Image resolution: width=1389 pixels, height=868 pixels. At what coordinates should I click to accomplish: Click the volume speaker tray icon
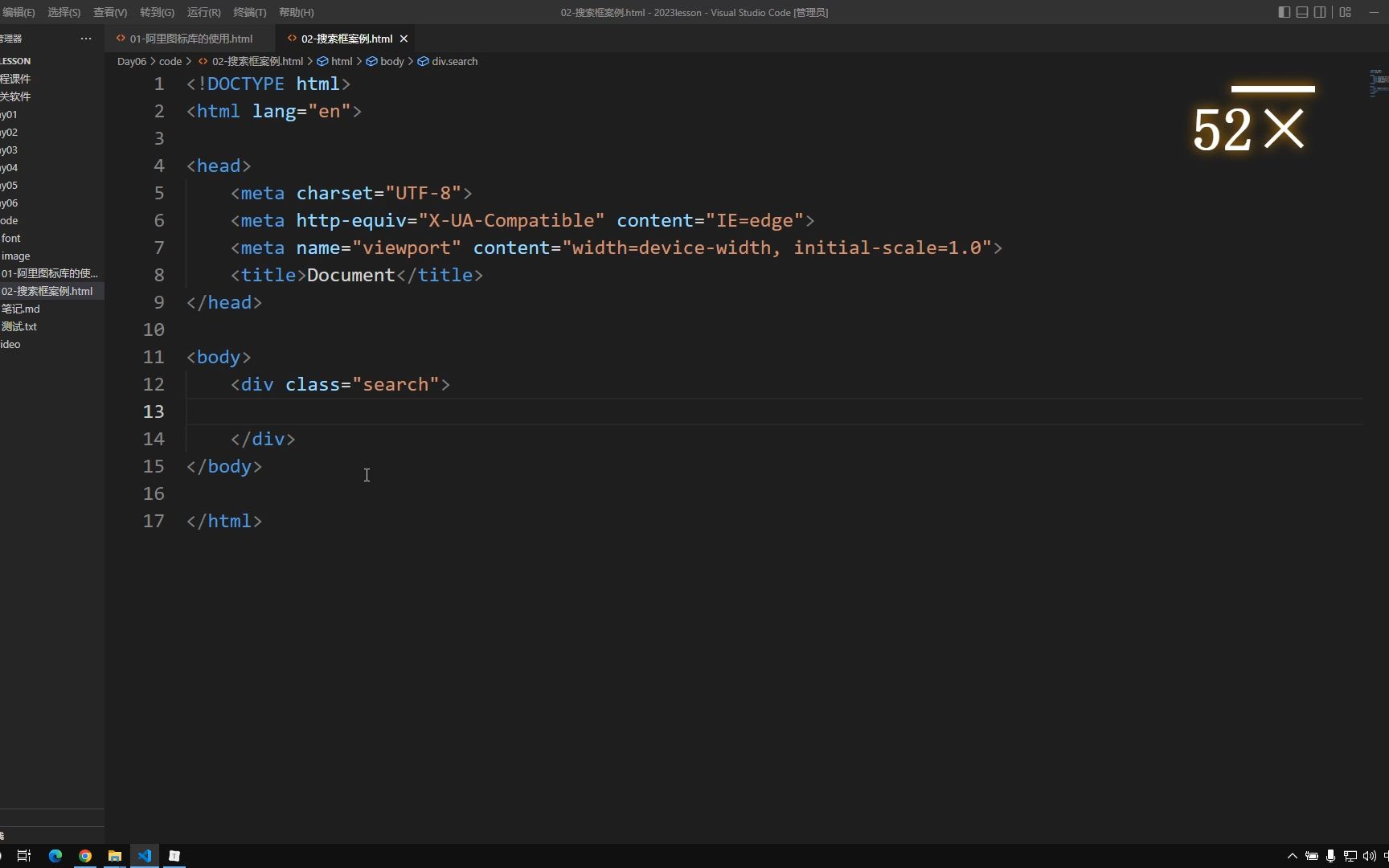(x=1369, y=856)
